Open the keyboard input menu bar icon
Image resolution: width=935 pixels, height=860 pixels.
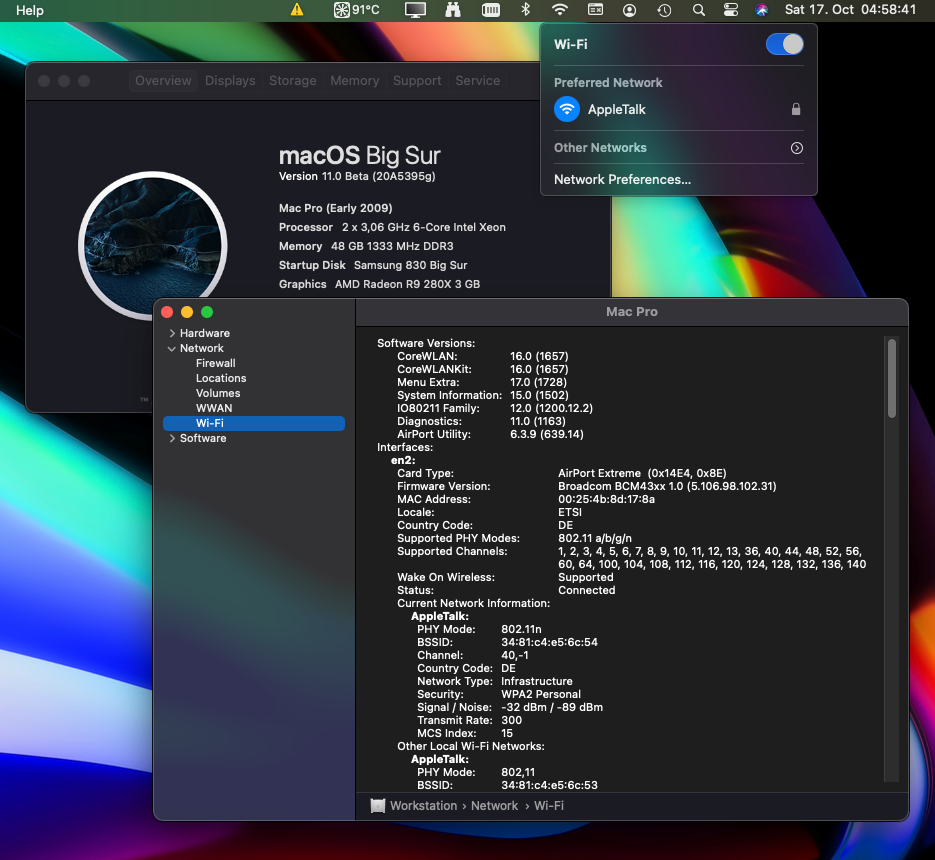pyautogui.click(x=595, y=10)
